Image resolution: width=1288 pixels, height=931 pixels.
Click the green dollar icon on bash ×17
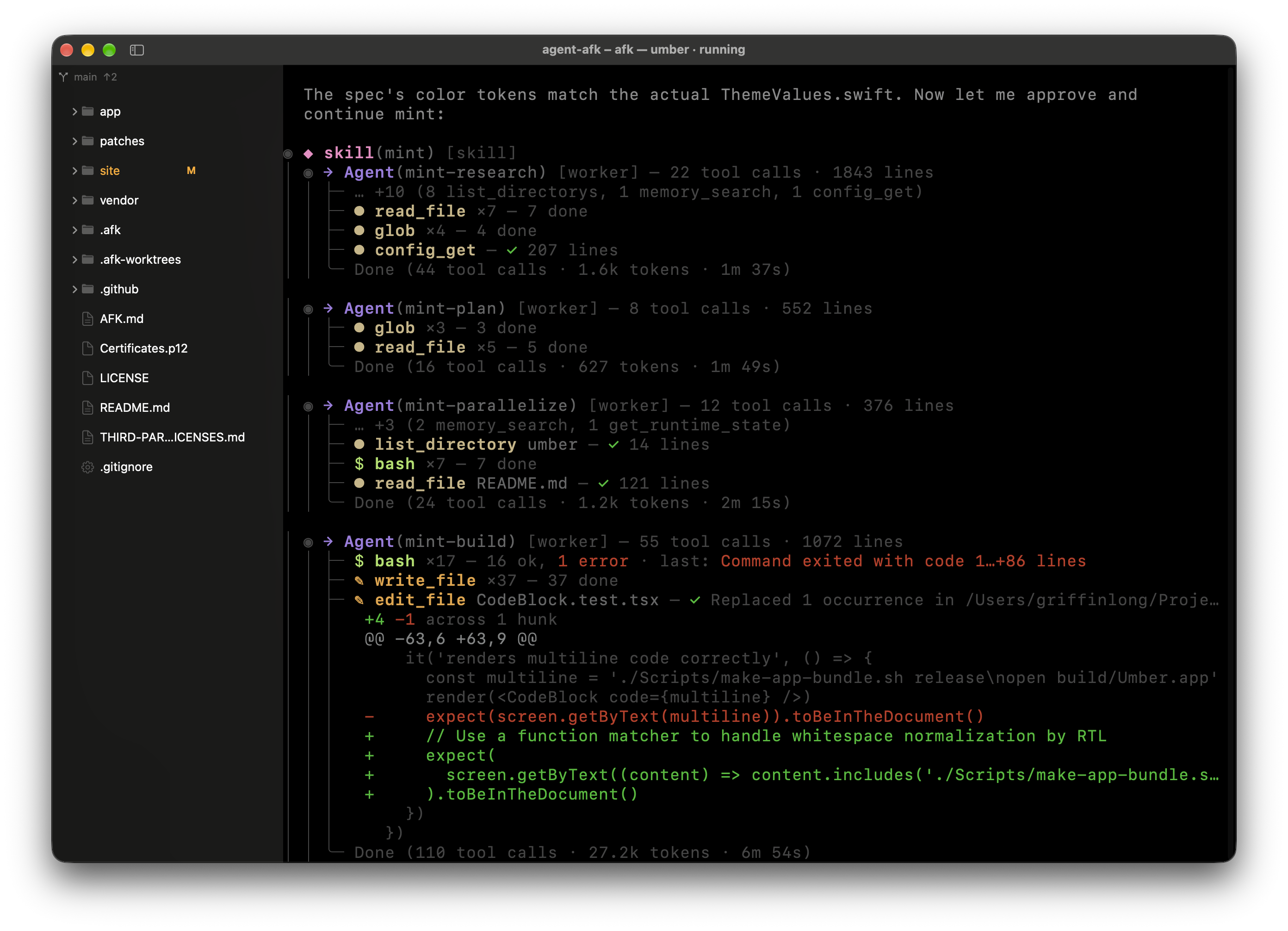point(359,561)
